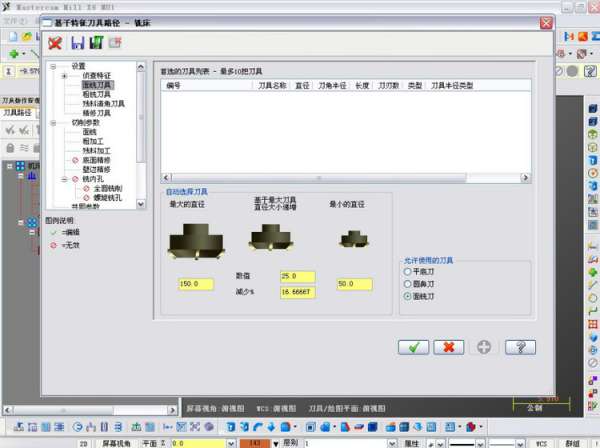Click the 16.66667 reduce percent field
600x448 pixels.
(x=298, y=292)
